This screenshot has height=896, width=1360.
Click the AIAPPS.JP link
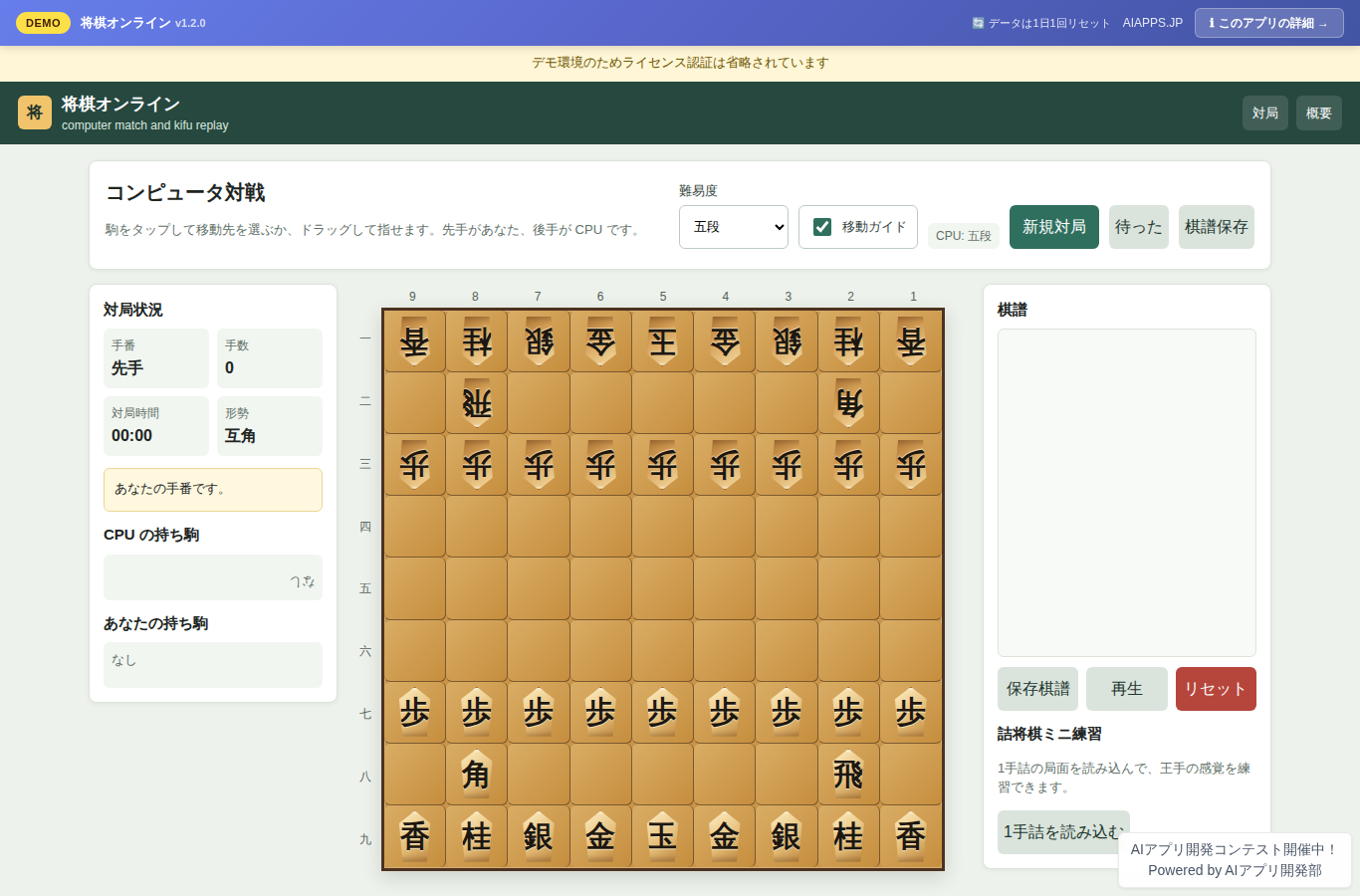click(1153, 23)
